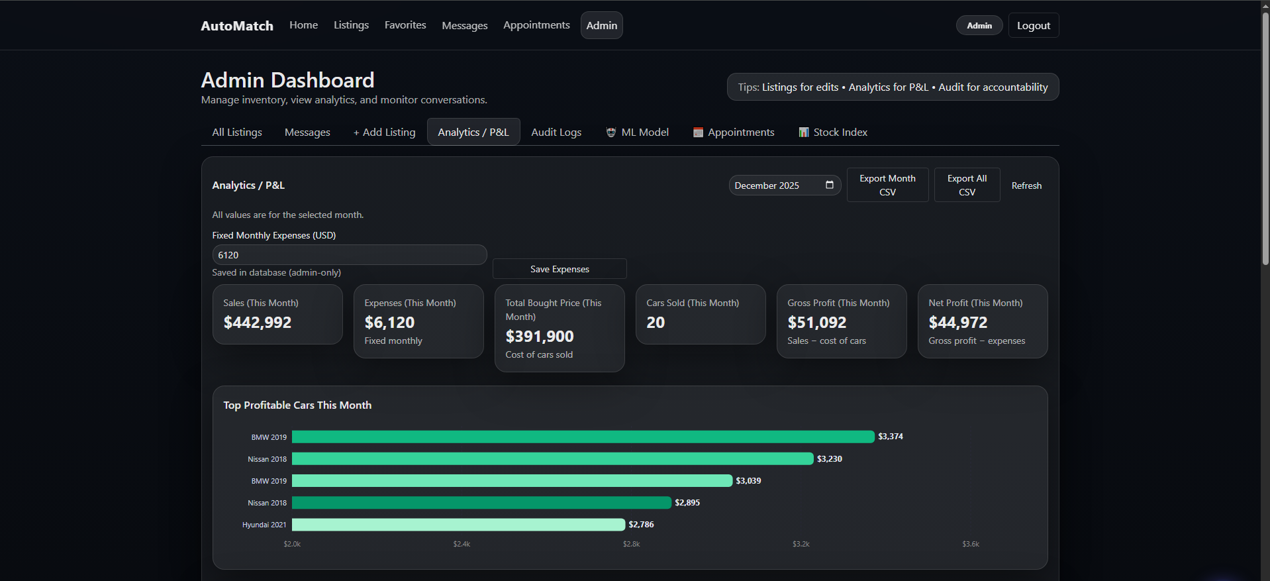Viewport: 1270px width, 581px height.
Task: Open the December 2025 month selector
Action: click(x=785, y=185)
